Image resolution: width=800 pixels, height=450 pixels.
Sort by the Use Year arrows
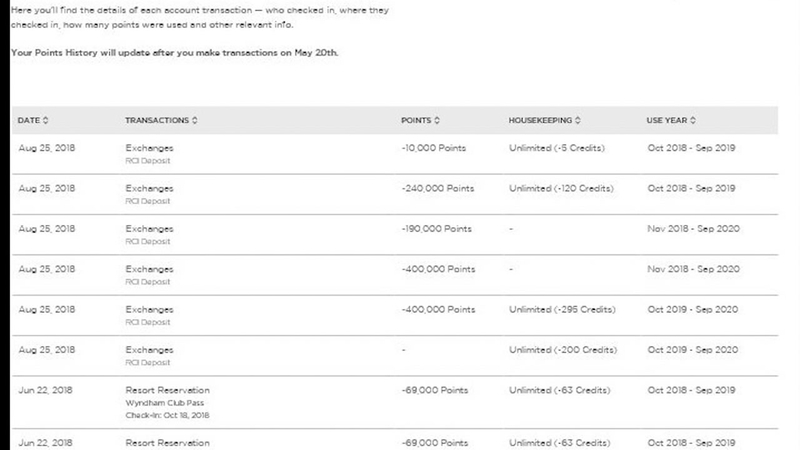coord(693,120)
